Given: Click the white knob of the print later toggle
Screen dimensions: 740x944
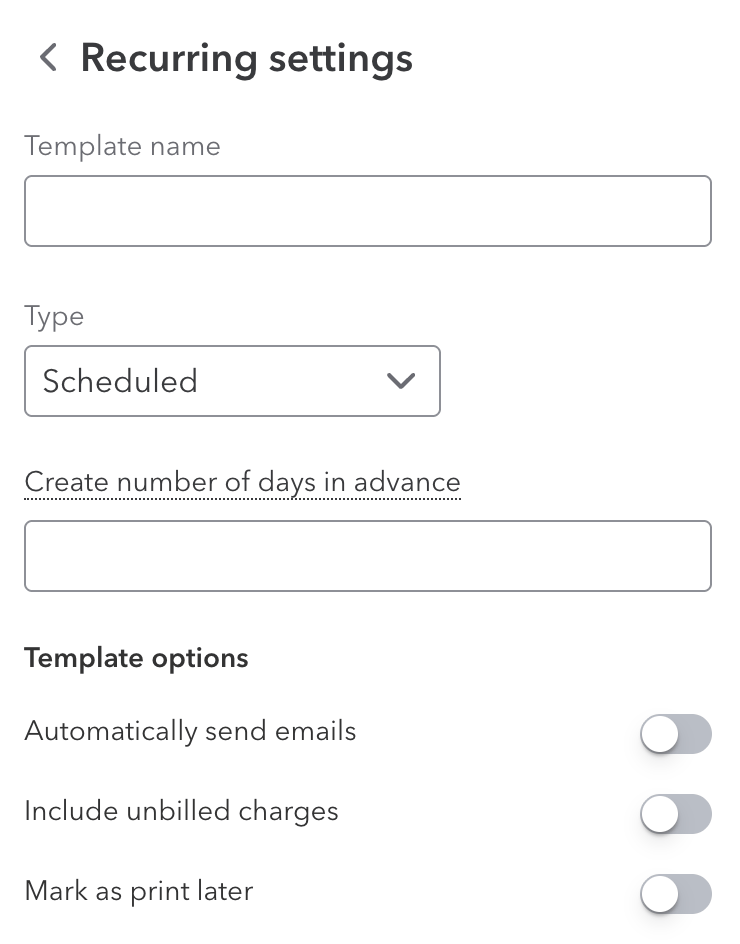Looking at the screenshot, I should click(x=660, y=894).
